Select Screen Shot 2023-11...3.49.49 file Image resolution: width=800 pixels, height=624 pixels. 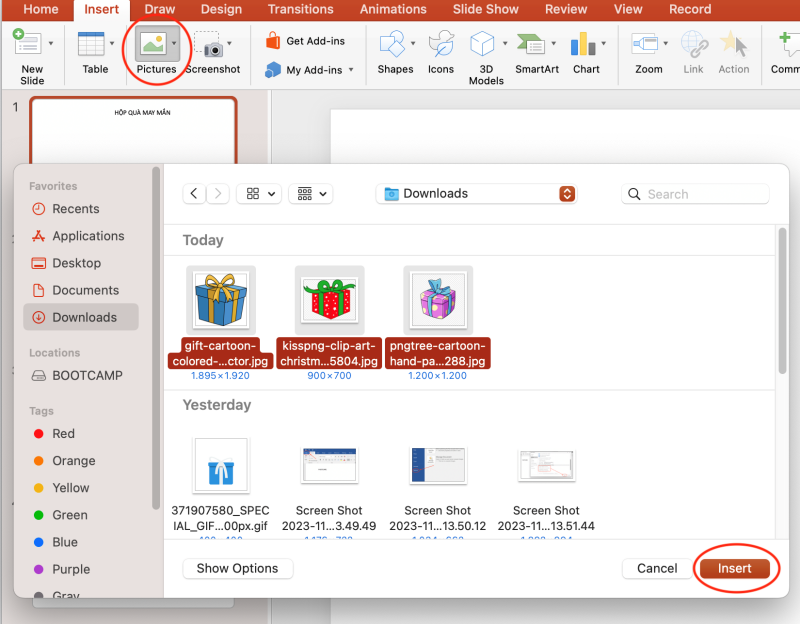point(329,465)
